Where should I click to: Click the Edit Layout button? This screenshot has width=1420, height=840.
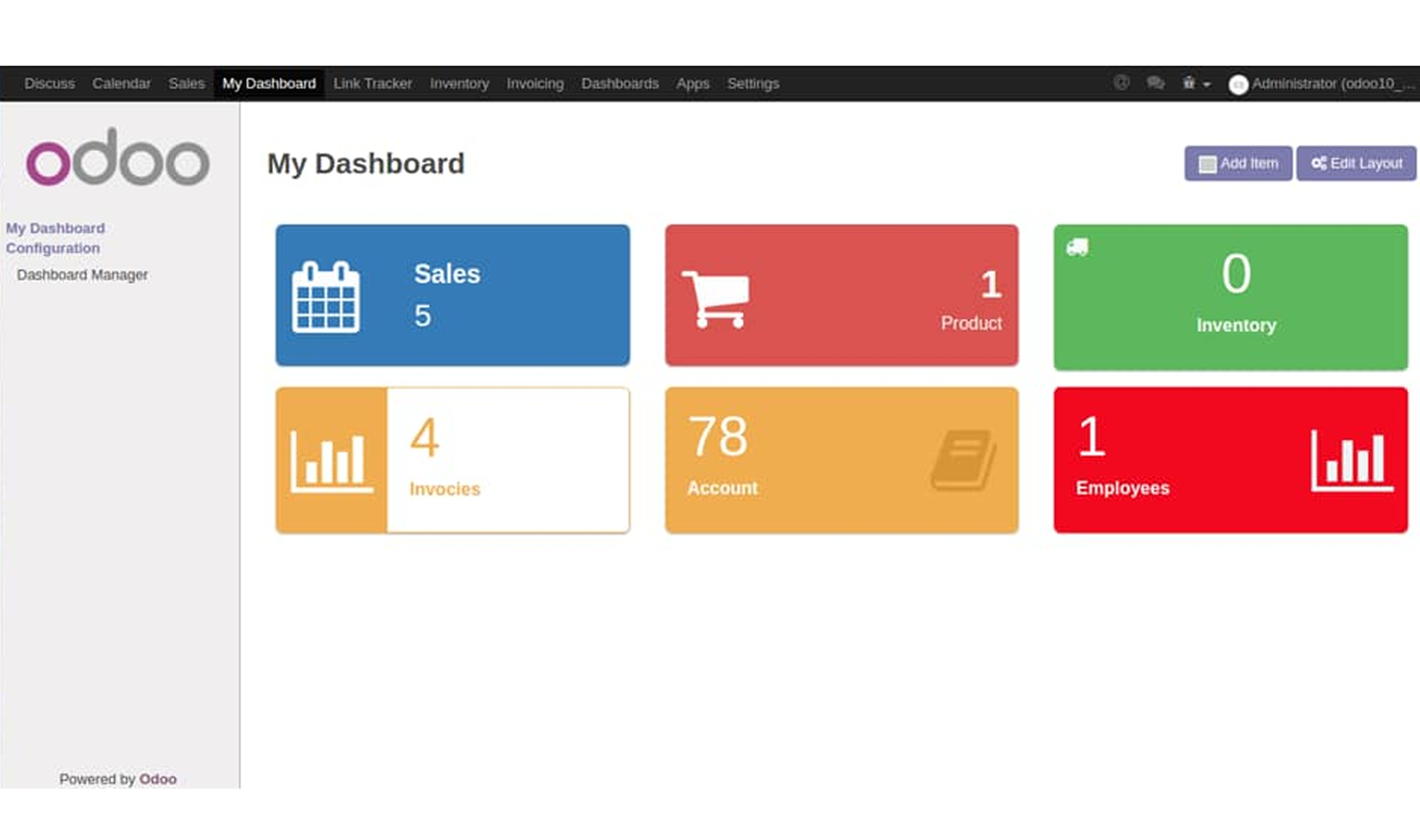1356,163
